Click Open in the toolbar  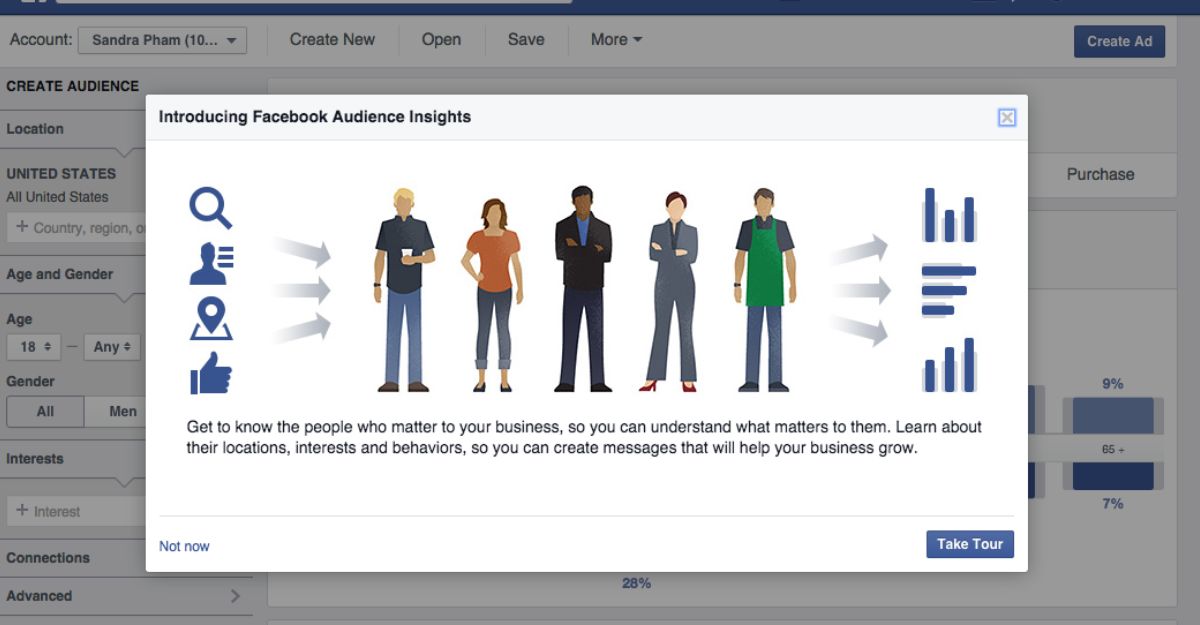click(441, 40)
